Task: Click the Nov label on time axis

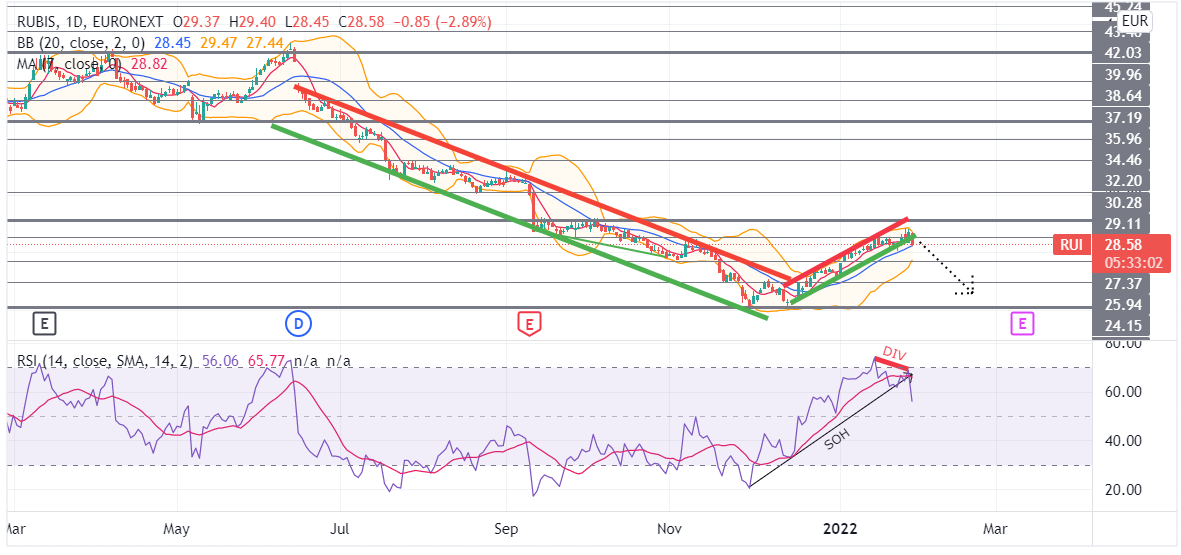Action: tap(669, 529)
